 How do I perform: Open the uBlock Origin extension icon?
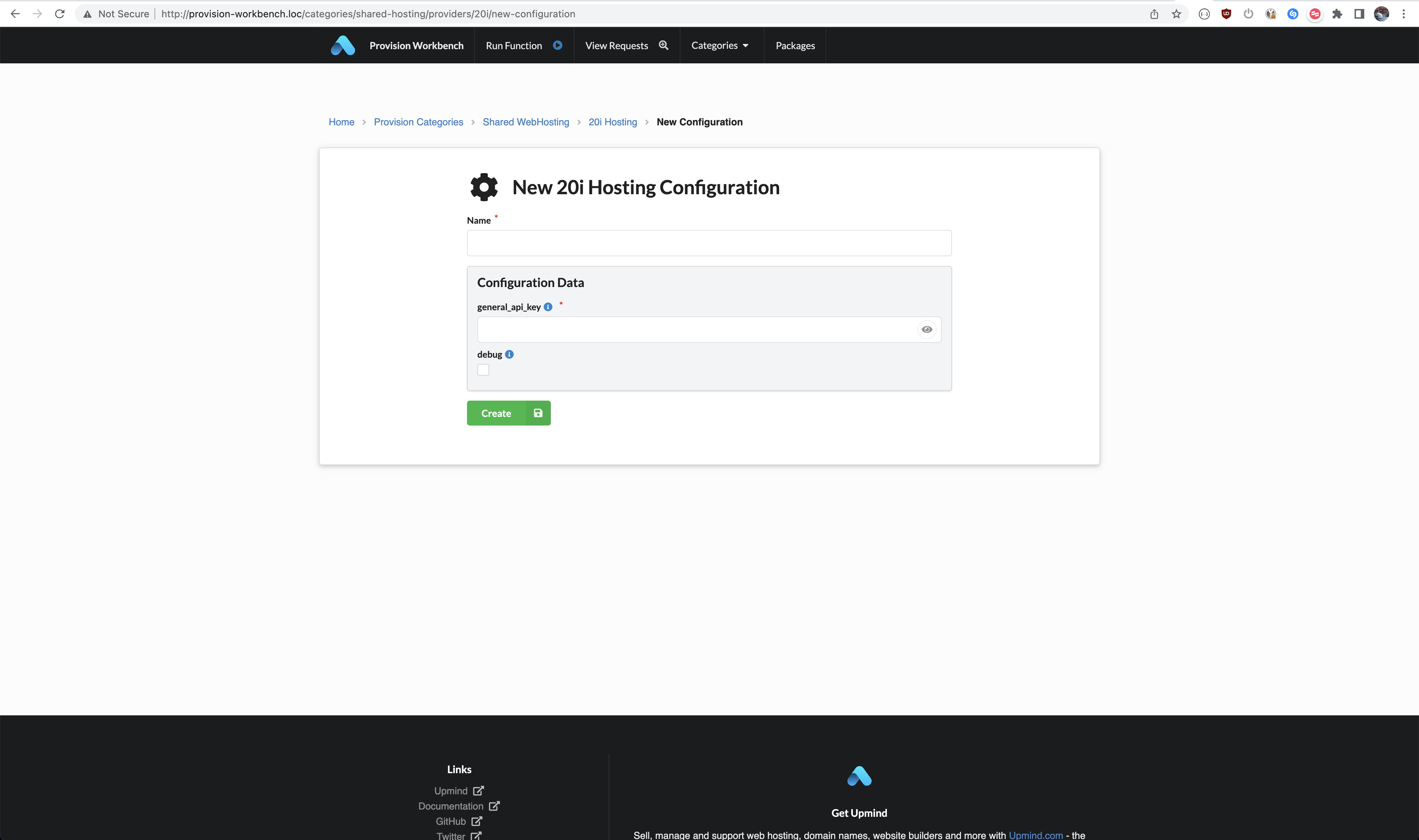click(x=1226, y=14)
